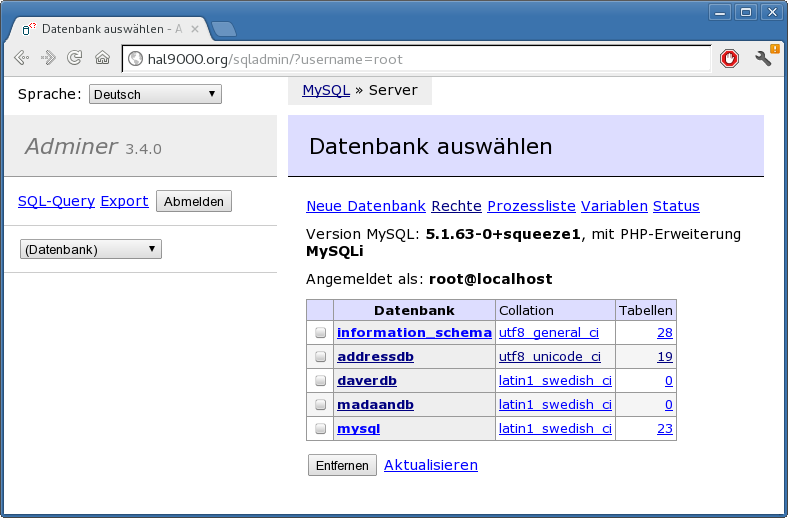Image resolution: width=788 pixels, height=518 pixels.
Task: Click latin1_swedish_ci collation for madaandb
Action: 555,404
